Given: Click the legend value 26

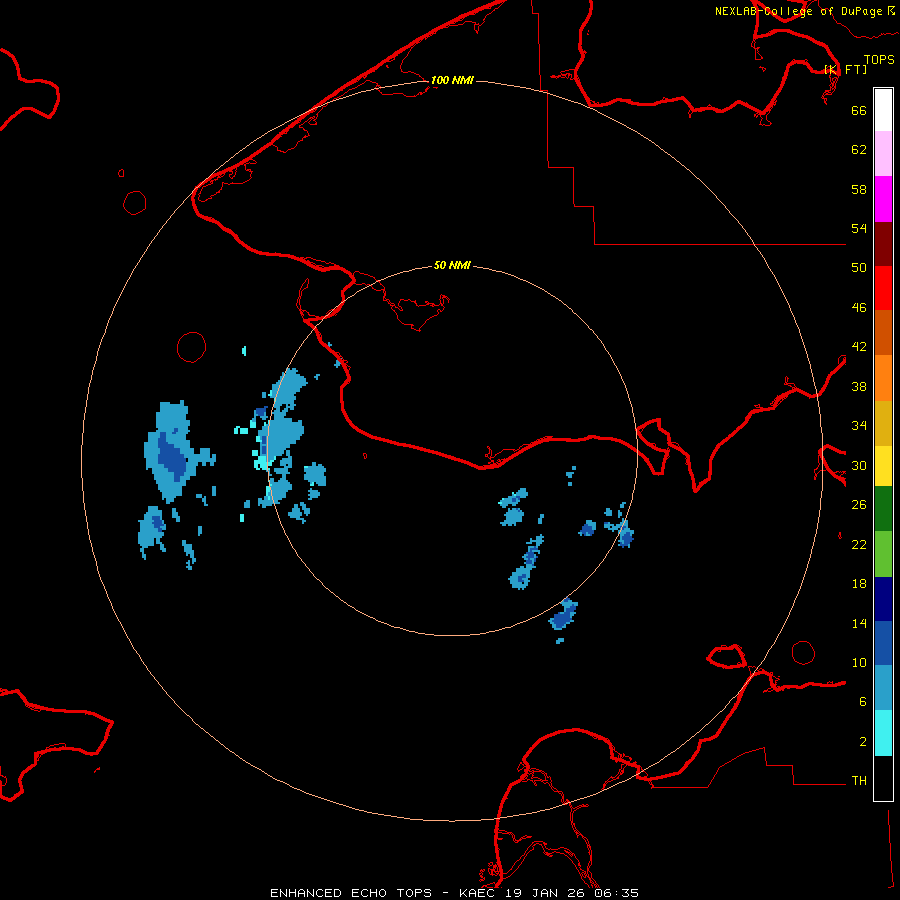Looking at the screenshot, I should coord(859,505).
